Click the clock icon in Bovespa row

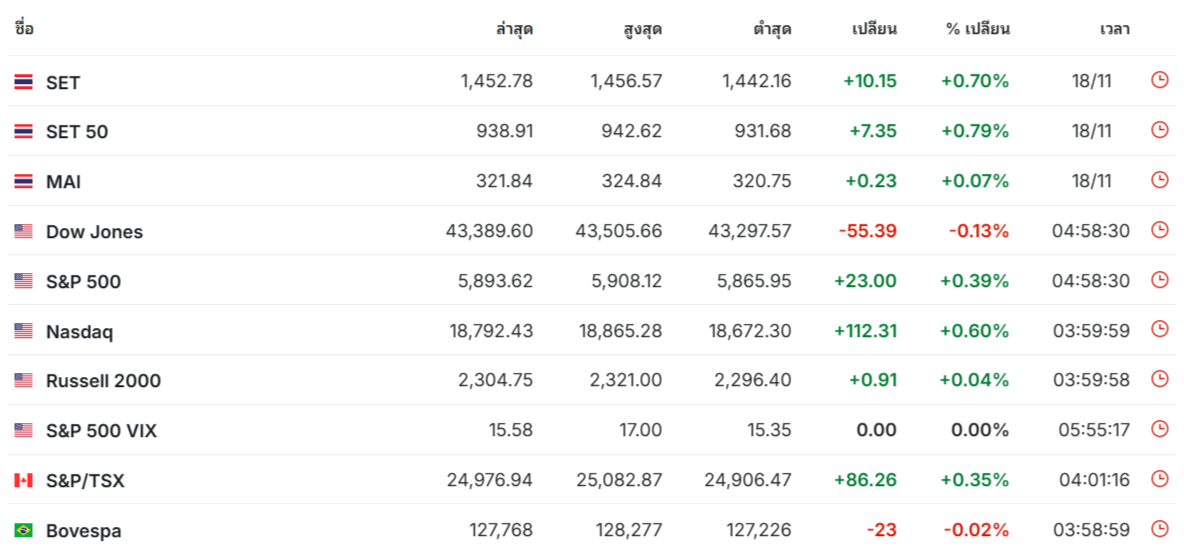(1159, 529)
